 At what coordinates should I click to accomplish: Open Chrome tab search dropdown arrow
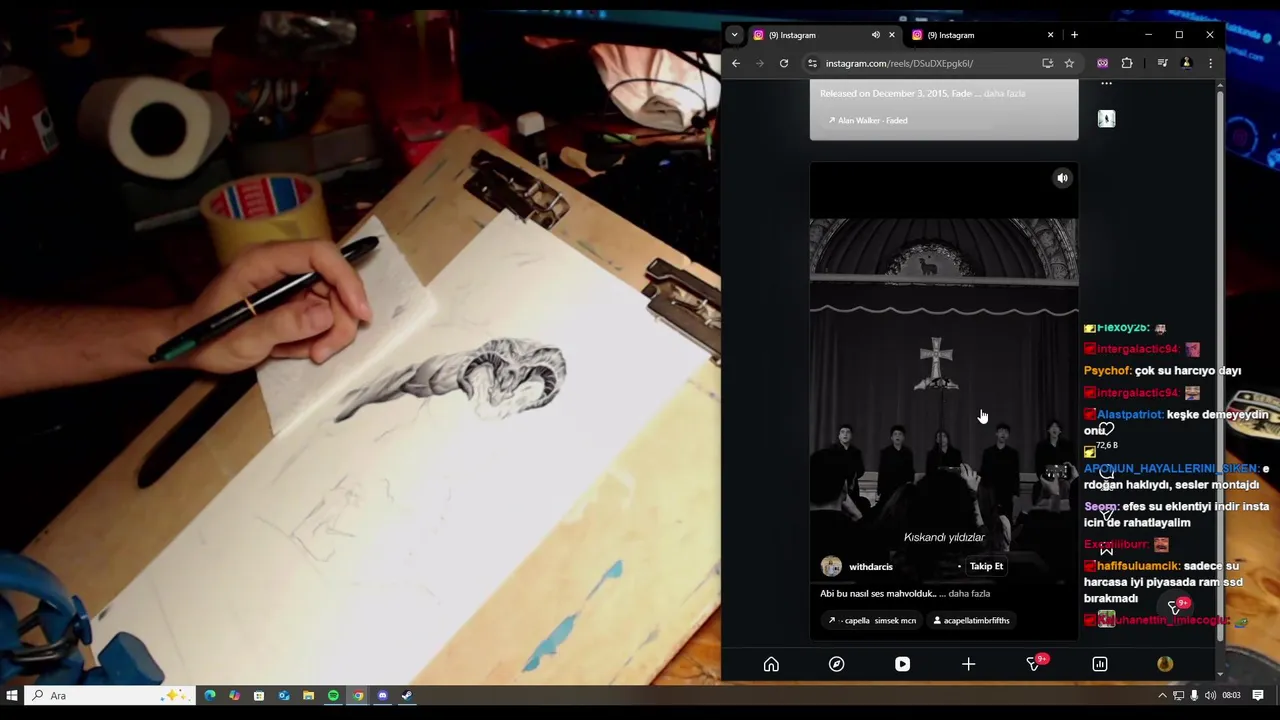pos(734,35)
